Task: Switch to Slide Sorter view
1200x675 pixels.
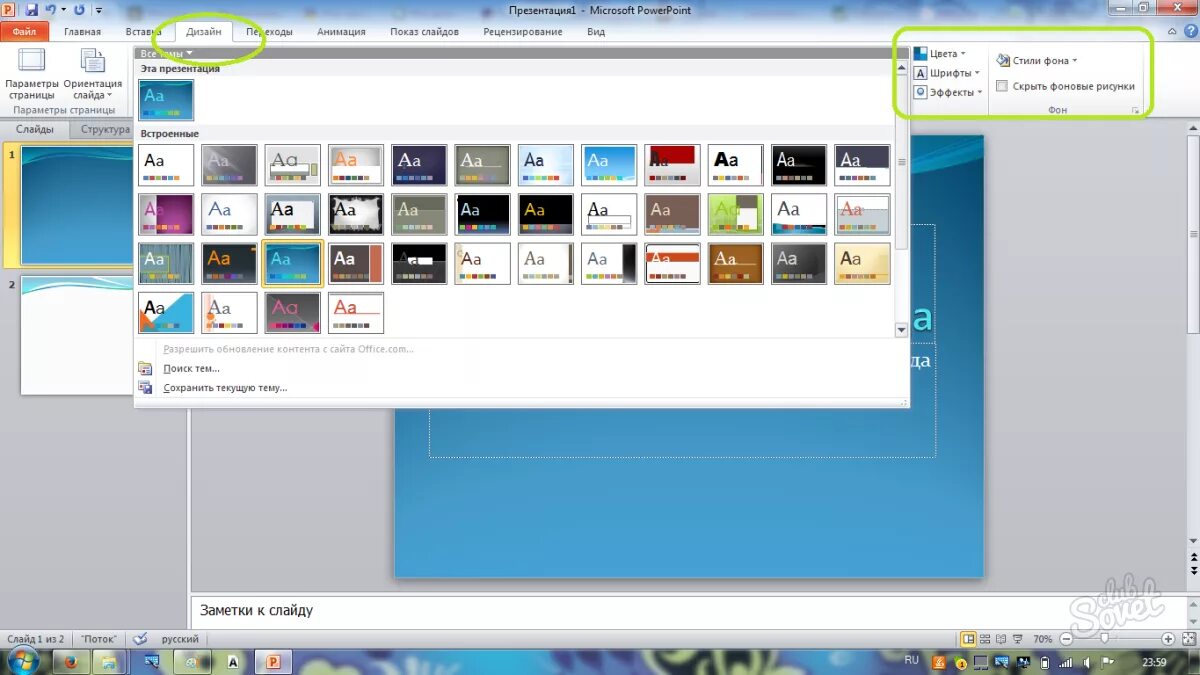Action: pos(986,638)
